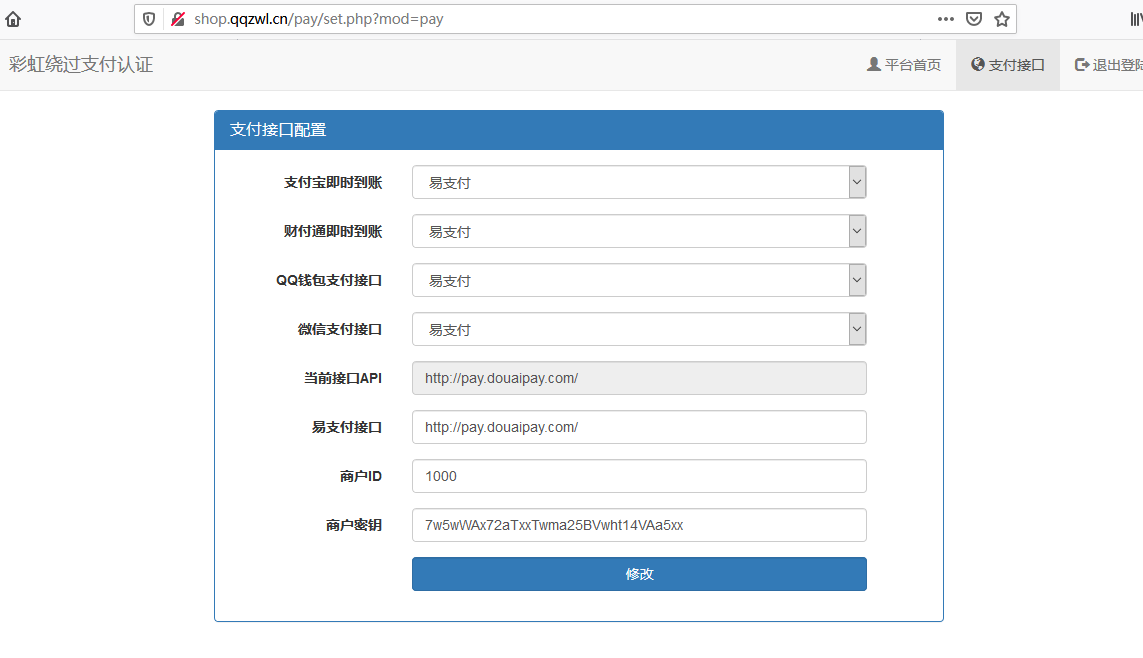Image resolution: width=1143 pixels, height=658 pixels.
Task: Focus the disabled 当前接口API field
Action: pyautogui.click(x=639, y=378)
